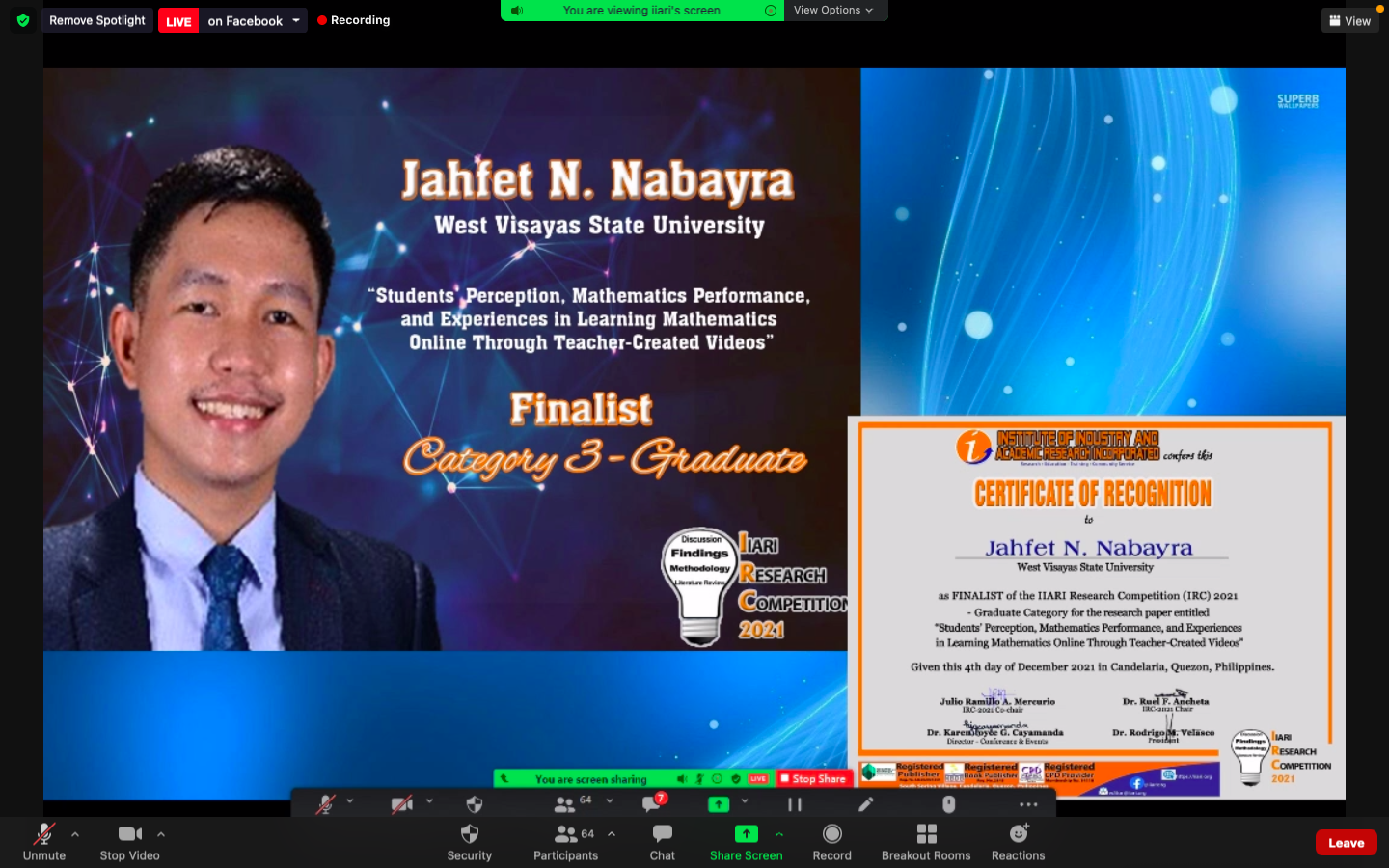1389x868 pixels.
Task: Leave the meeting
Action: pyautogui.click(x=1346, y=843)
